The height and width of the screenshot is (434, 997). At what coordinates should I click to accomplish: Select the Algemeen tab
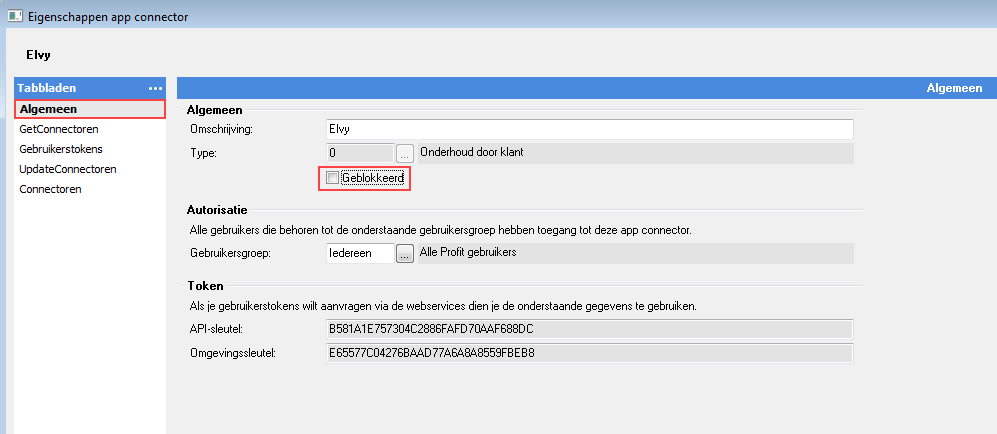(90, 109)
